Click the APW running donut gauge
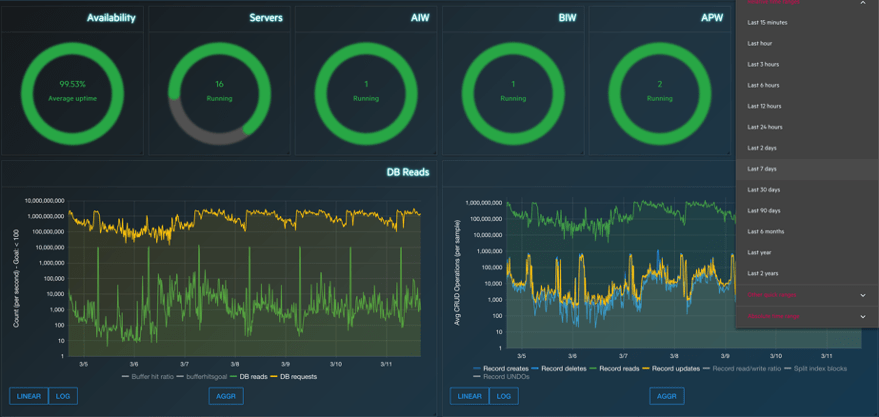The height and width of the screenshot is (417, 879). (659, 91)
